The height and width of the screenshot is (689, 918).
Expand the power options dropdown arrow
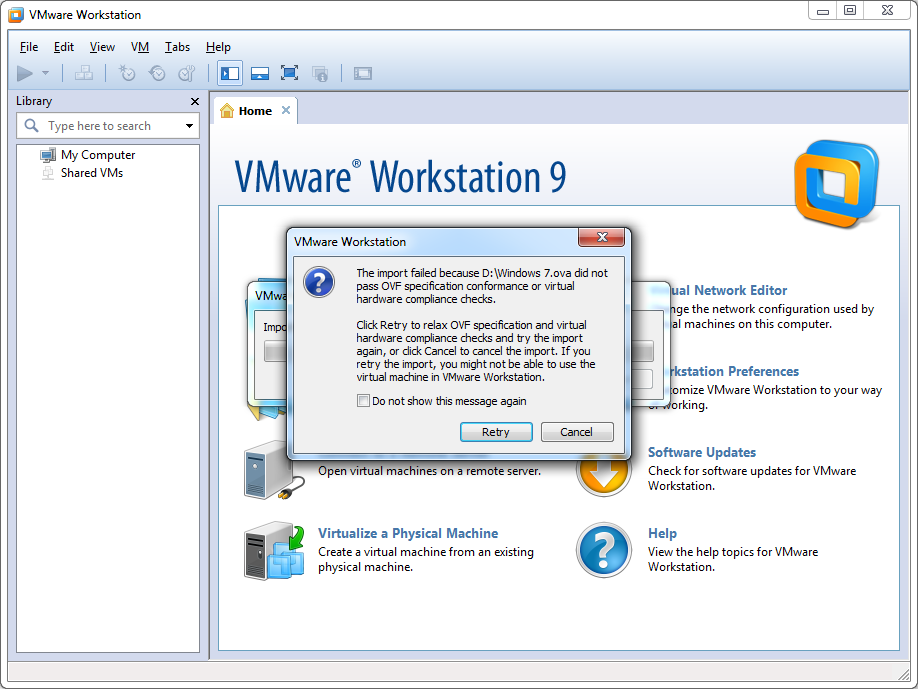pos(45,73)
